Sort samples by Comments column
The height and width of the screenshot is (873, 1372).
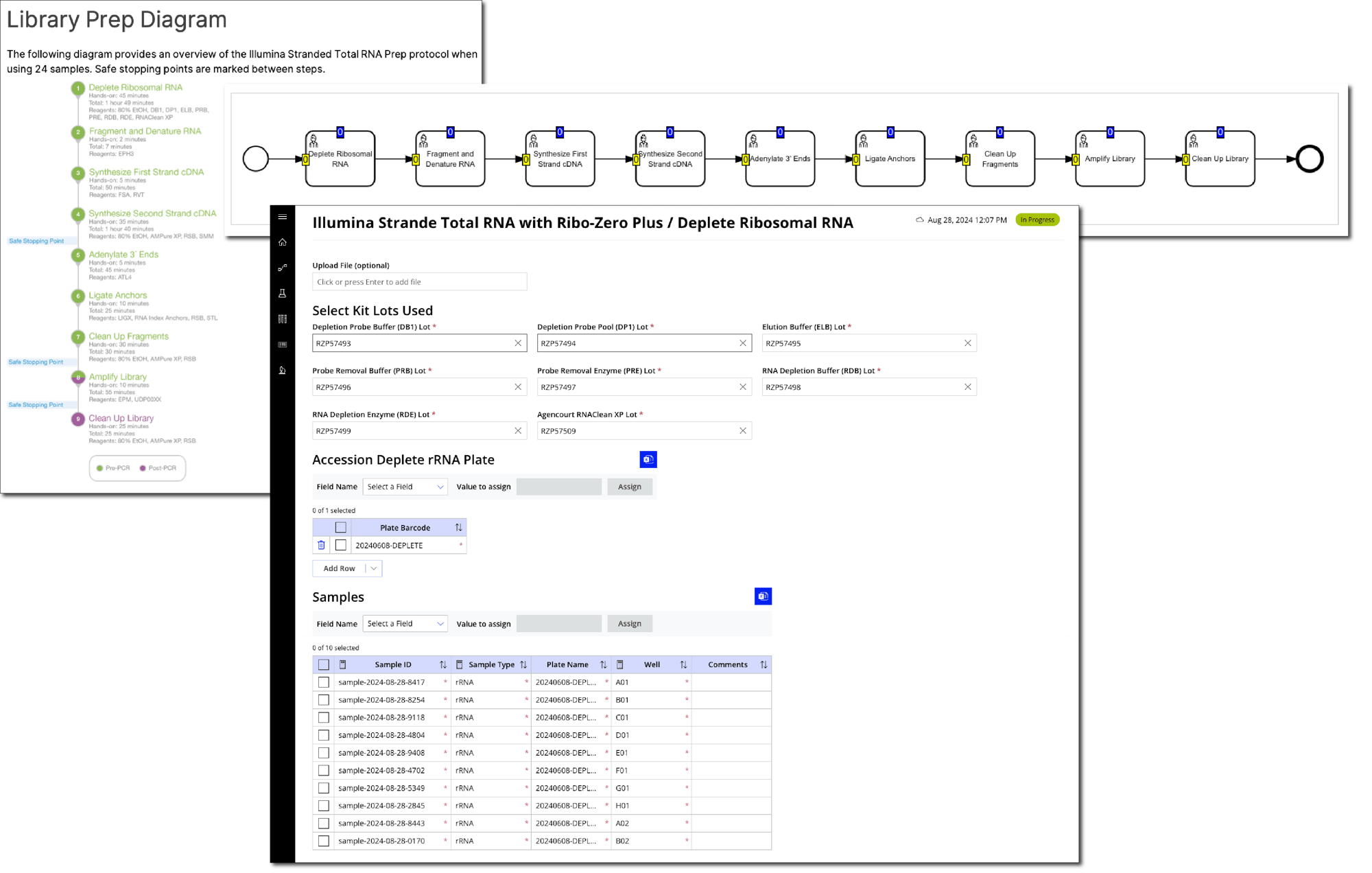point(764,664)
